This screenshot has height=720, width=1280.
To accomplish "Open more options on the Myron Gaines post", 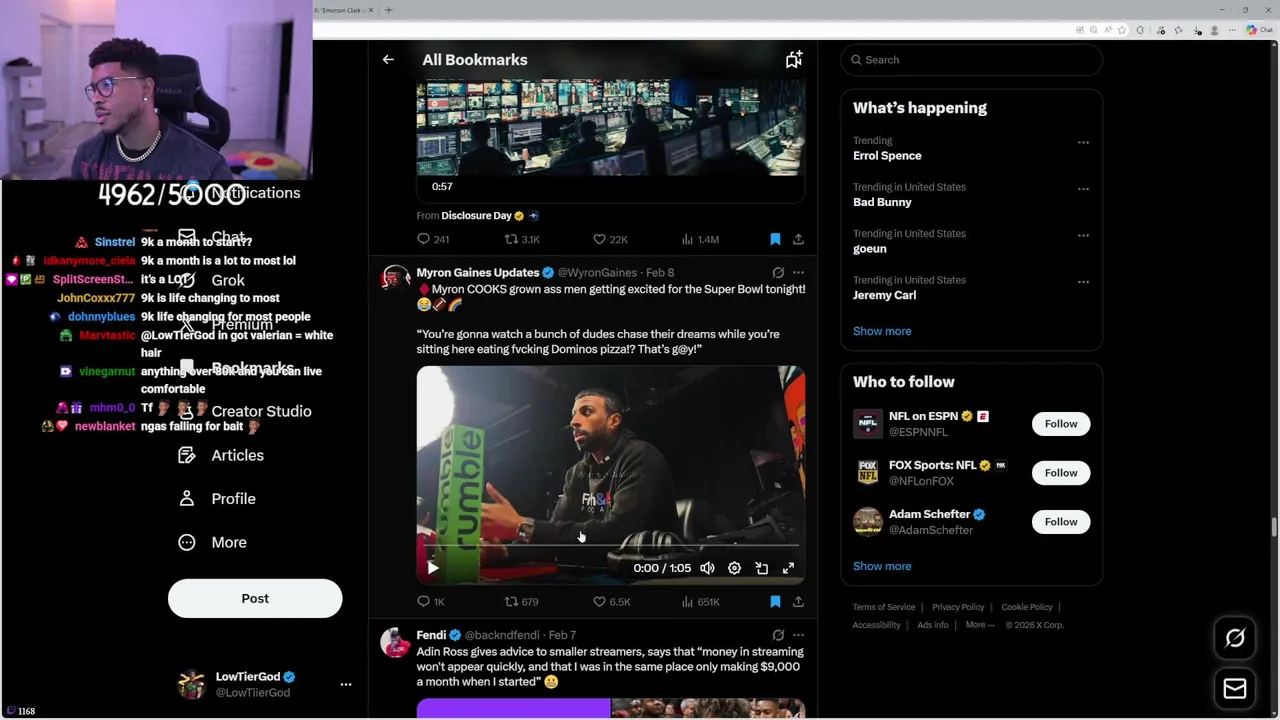I will [798, 272].
